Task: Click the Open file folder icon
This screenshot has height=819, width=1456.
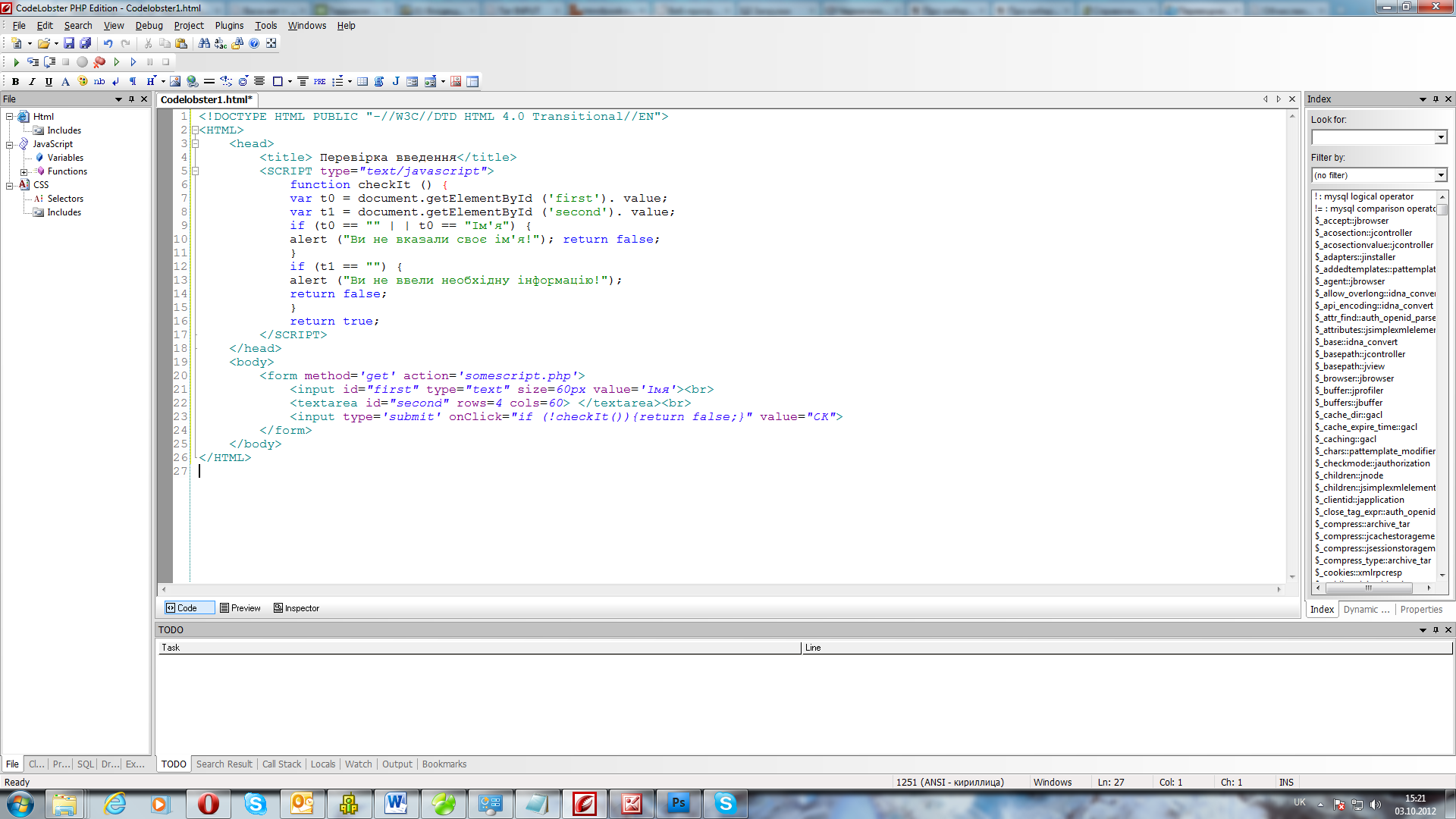Action: tap(43, 43)
